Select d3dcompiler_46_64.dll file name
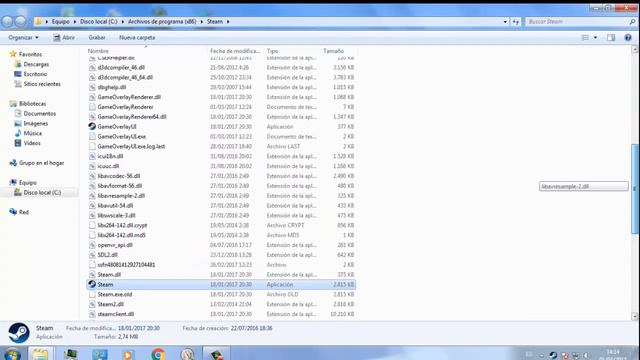Image resolution: width=640 pixels, height=360 pixels. click(x=125, y=77)
